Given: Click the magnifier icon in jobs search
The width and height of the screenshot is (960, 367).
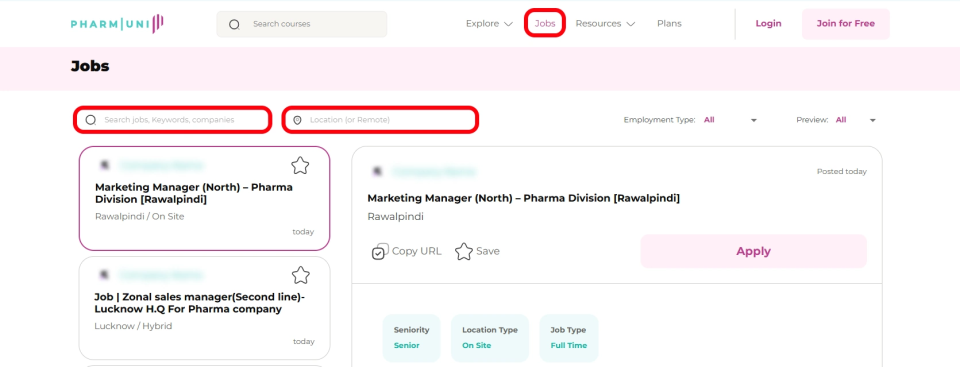Looking at the screenshot, I should (91, 120).
